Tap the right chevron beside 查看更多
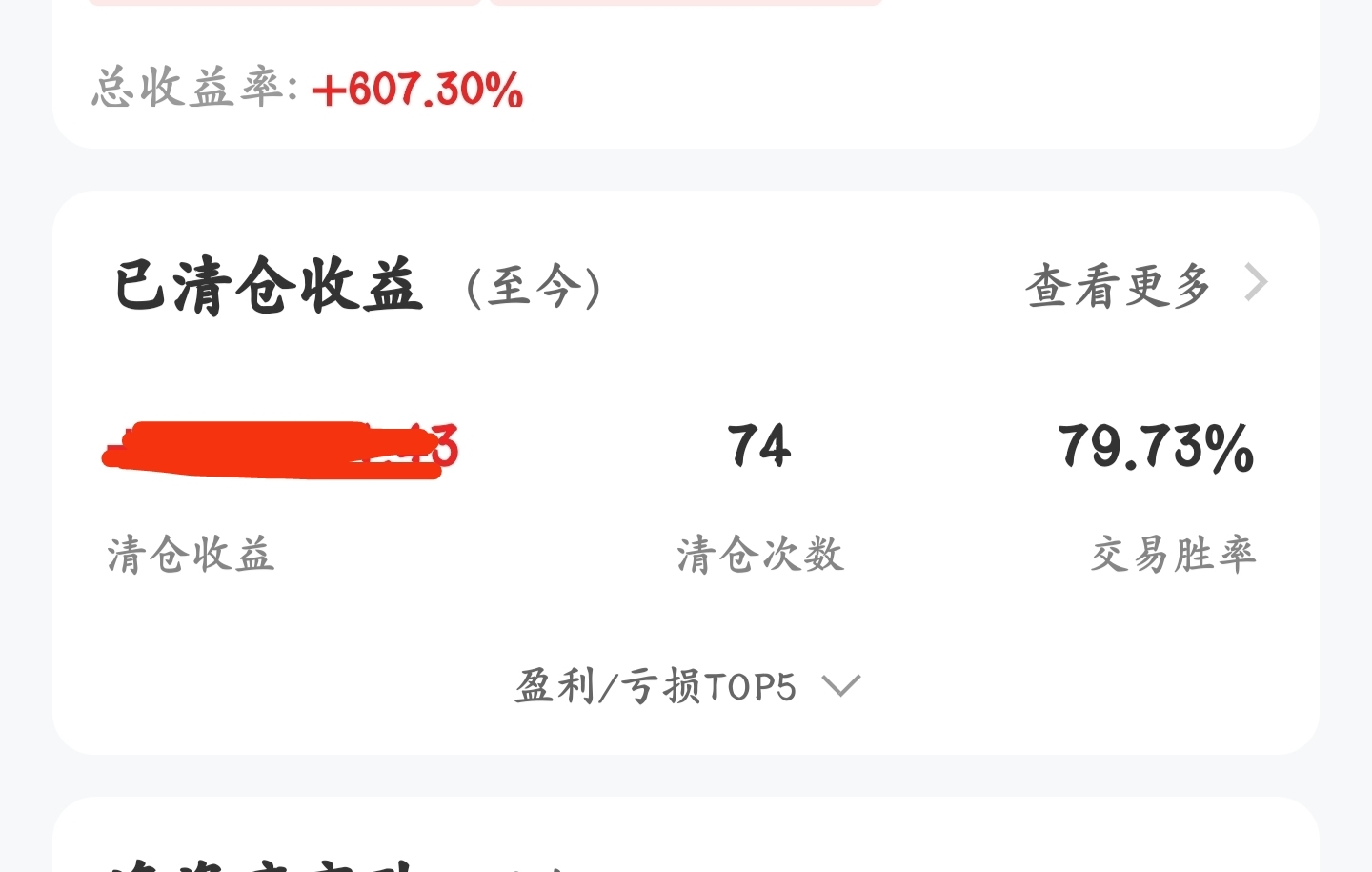Image resolution: width=1372 pixels, height=872 pixels. (x=1257, y=282)
